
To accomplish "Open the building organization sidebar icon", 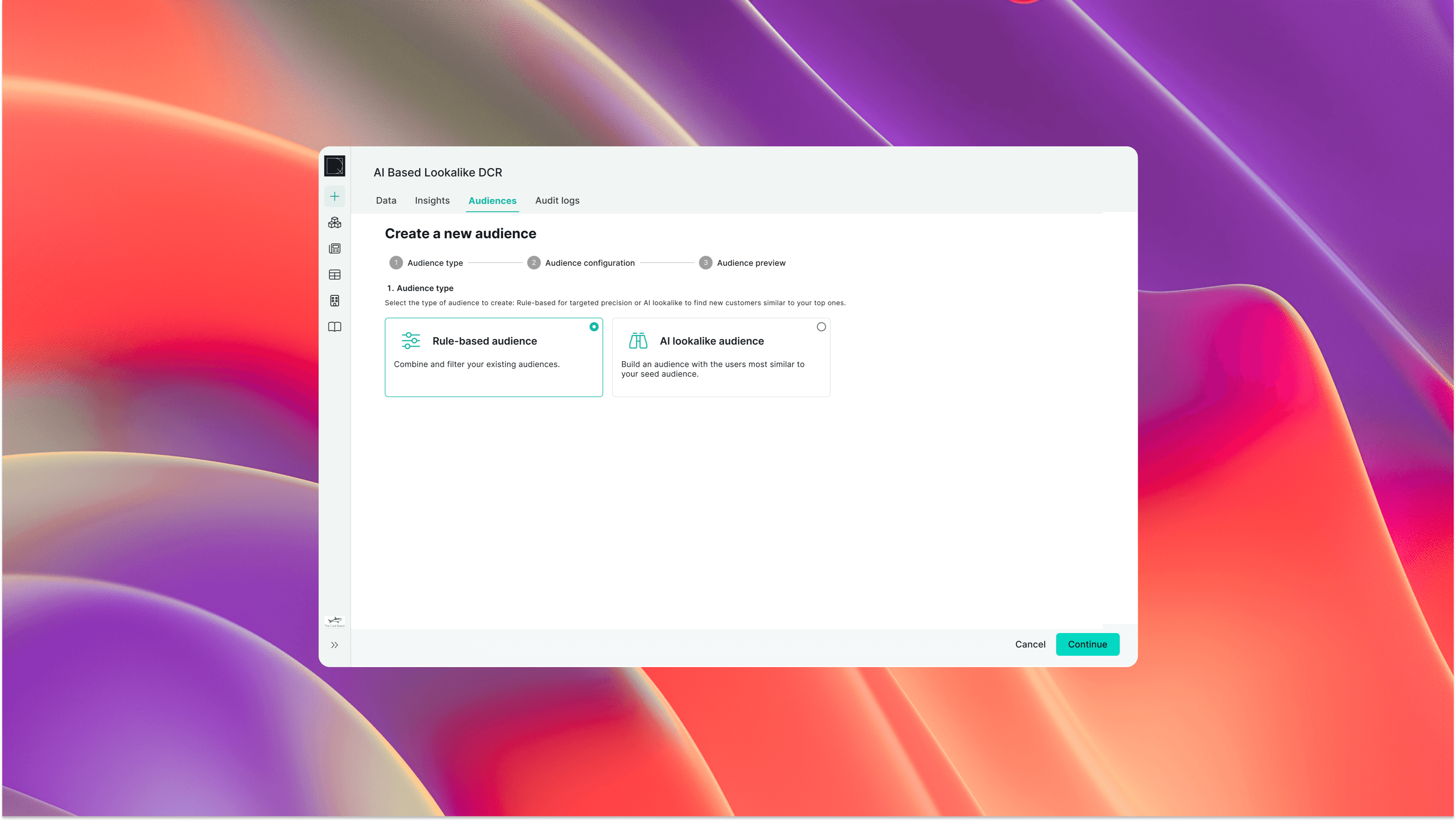I will point(335,301).
